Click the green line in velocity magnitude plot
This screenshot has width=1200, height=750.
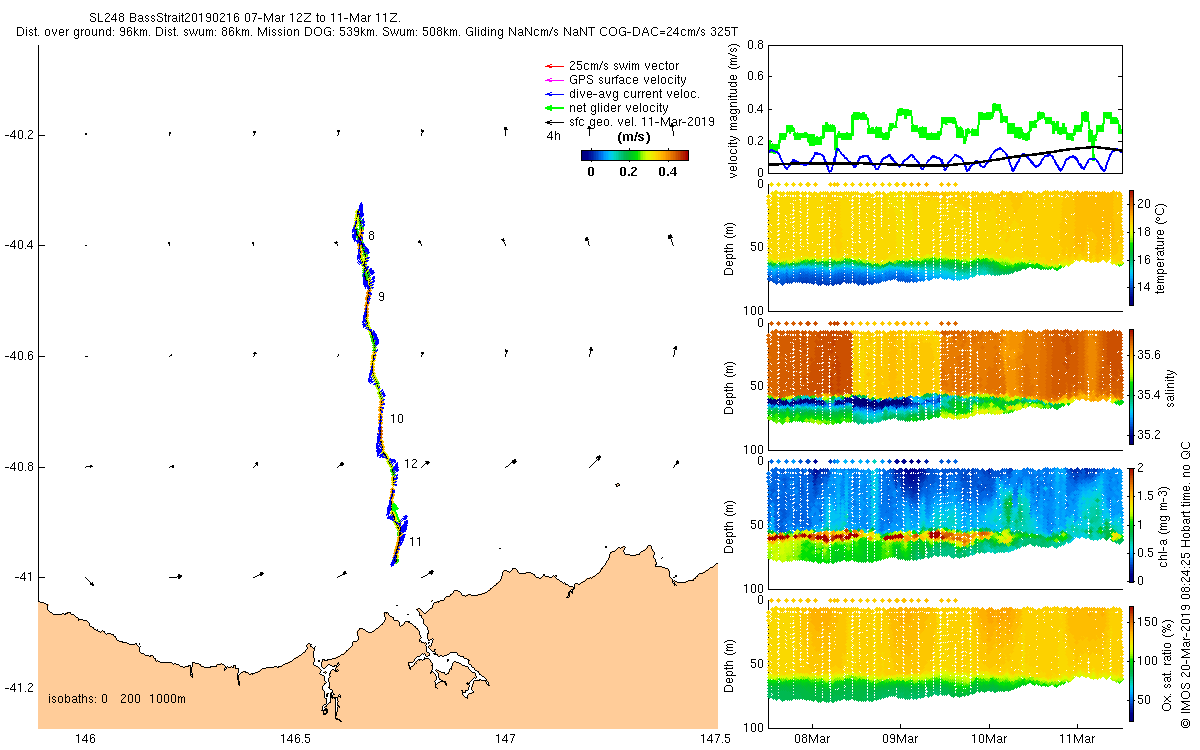[x=945, y=125]
